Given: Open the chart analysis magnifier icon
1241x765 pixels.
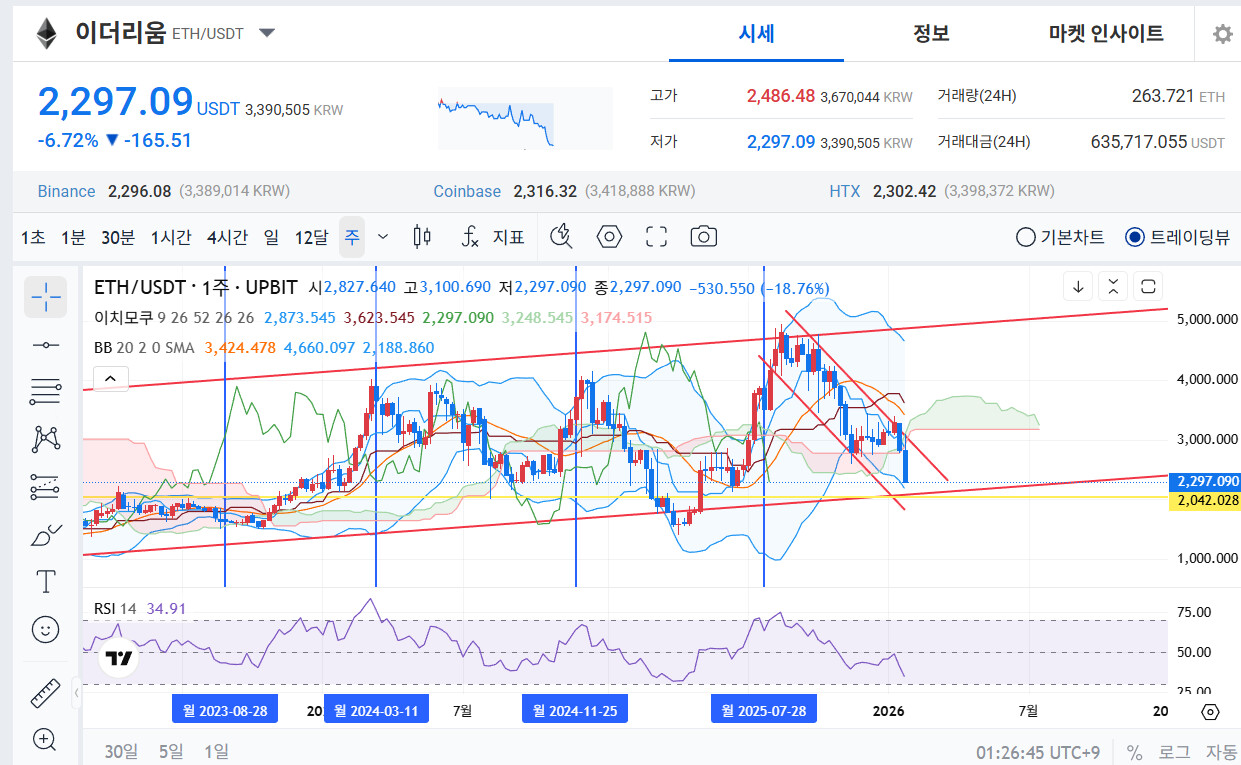Looking at the screenshot, I should pyautogui.click(x=563, y=237).
